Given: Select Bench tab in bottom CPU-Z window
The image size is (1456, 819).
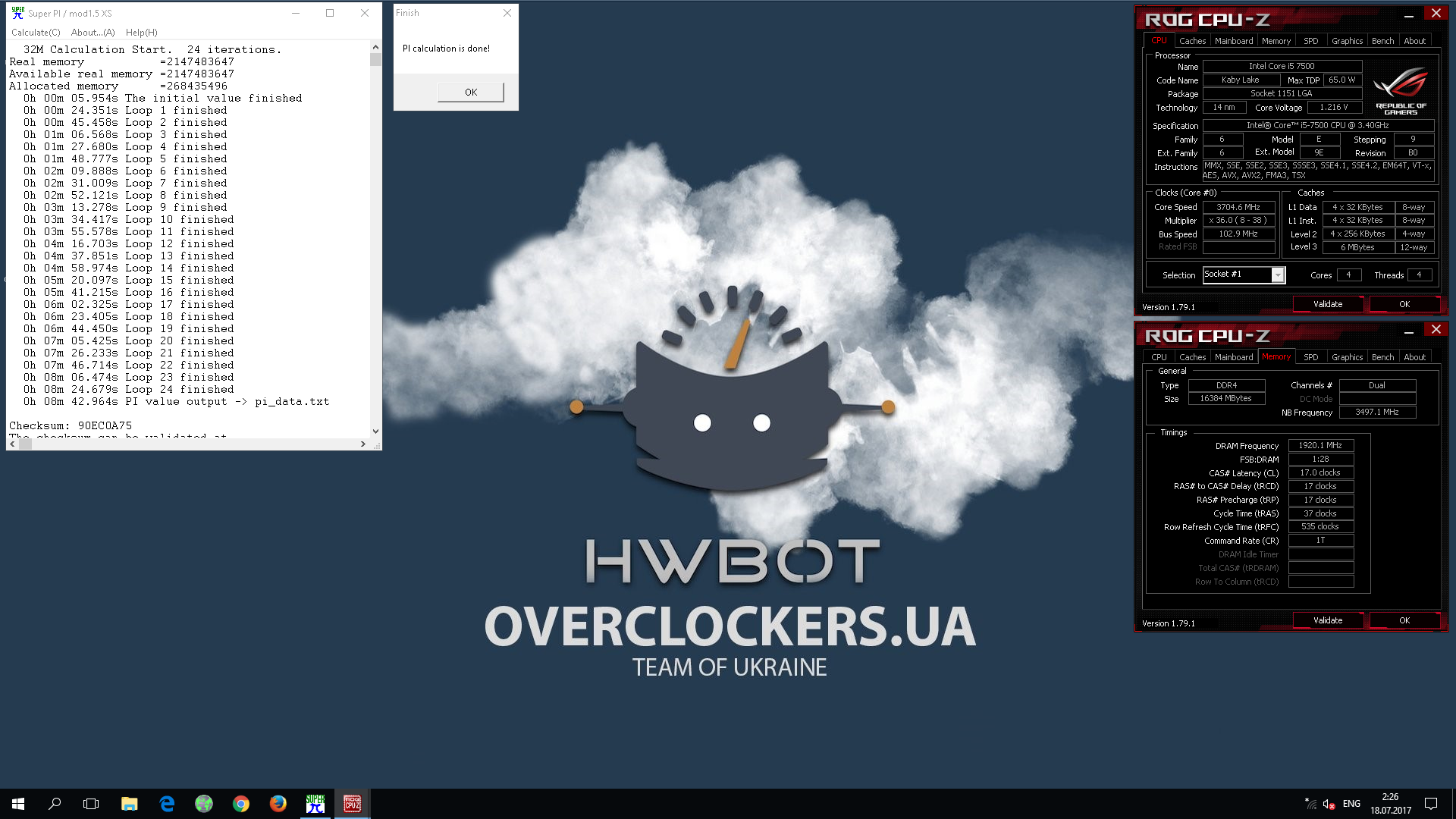Looking at the screenshot, I should tap(1383, 357).
